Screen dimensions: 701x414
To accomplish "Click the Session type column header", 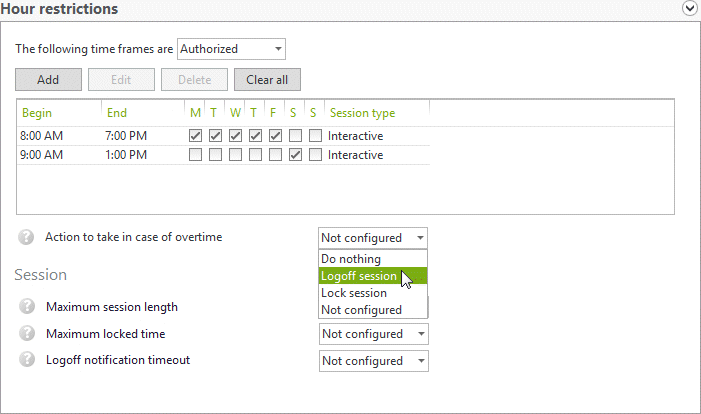I will [x=362, y=113].
